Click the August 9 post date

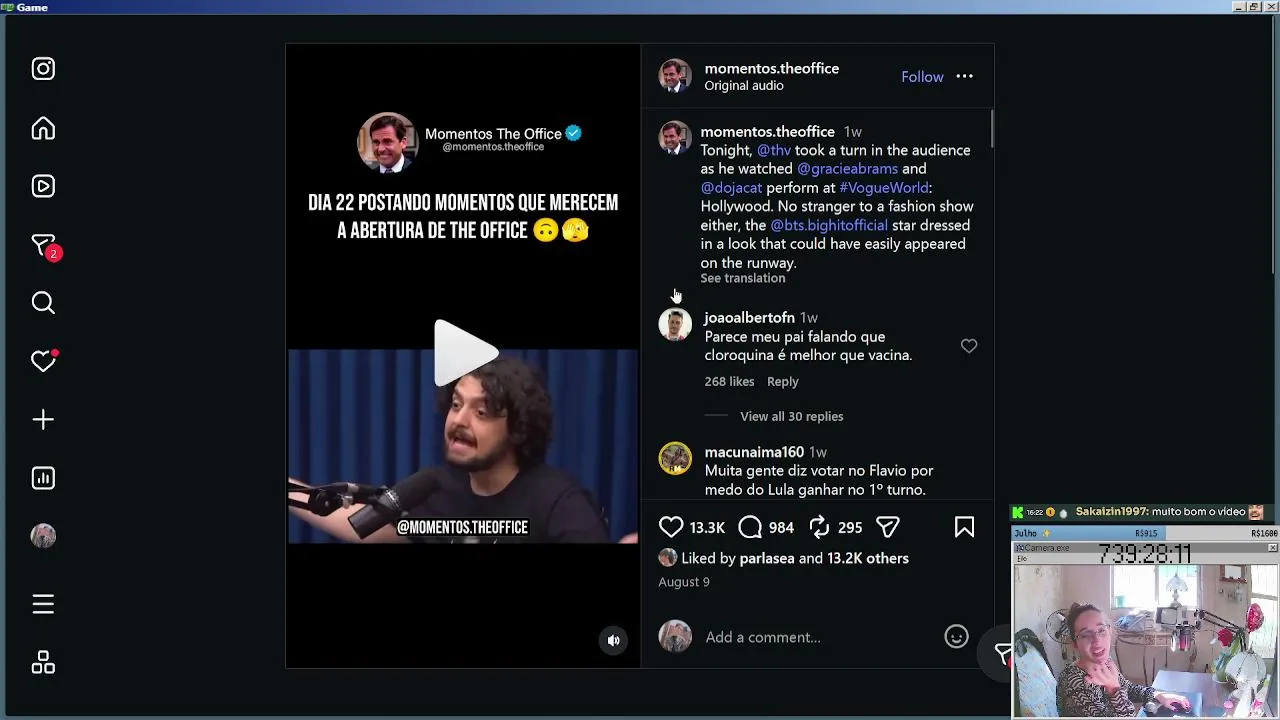point(684,582)
